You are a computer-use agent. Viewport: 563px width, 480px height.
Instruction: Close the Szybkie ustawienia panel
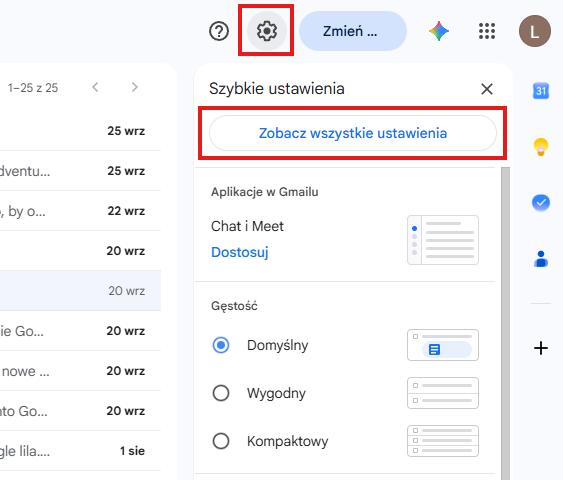click(x=487, y=89)
